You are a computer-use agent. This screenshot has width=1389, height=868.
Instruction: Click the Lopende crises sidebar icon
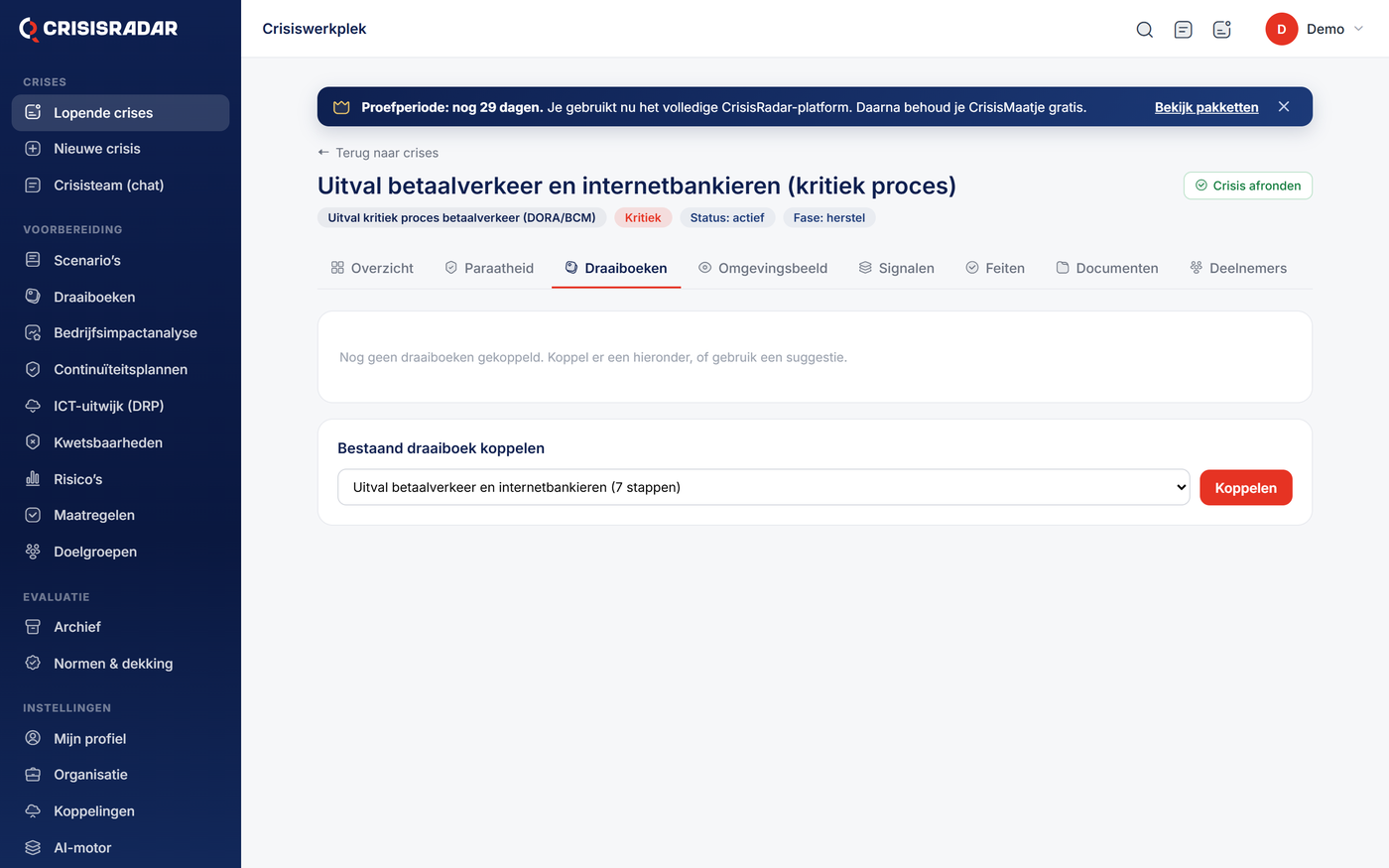pos(33,112)
